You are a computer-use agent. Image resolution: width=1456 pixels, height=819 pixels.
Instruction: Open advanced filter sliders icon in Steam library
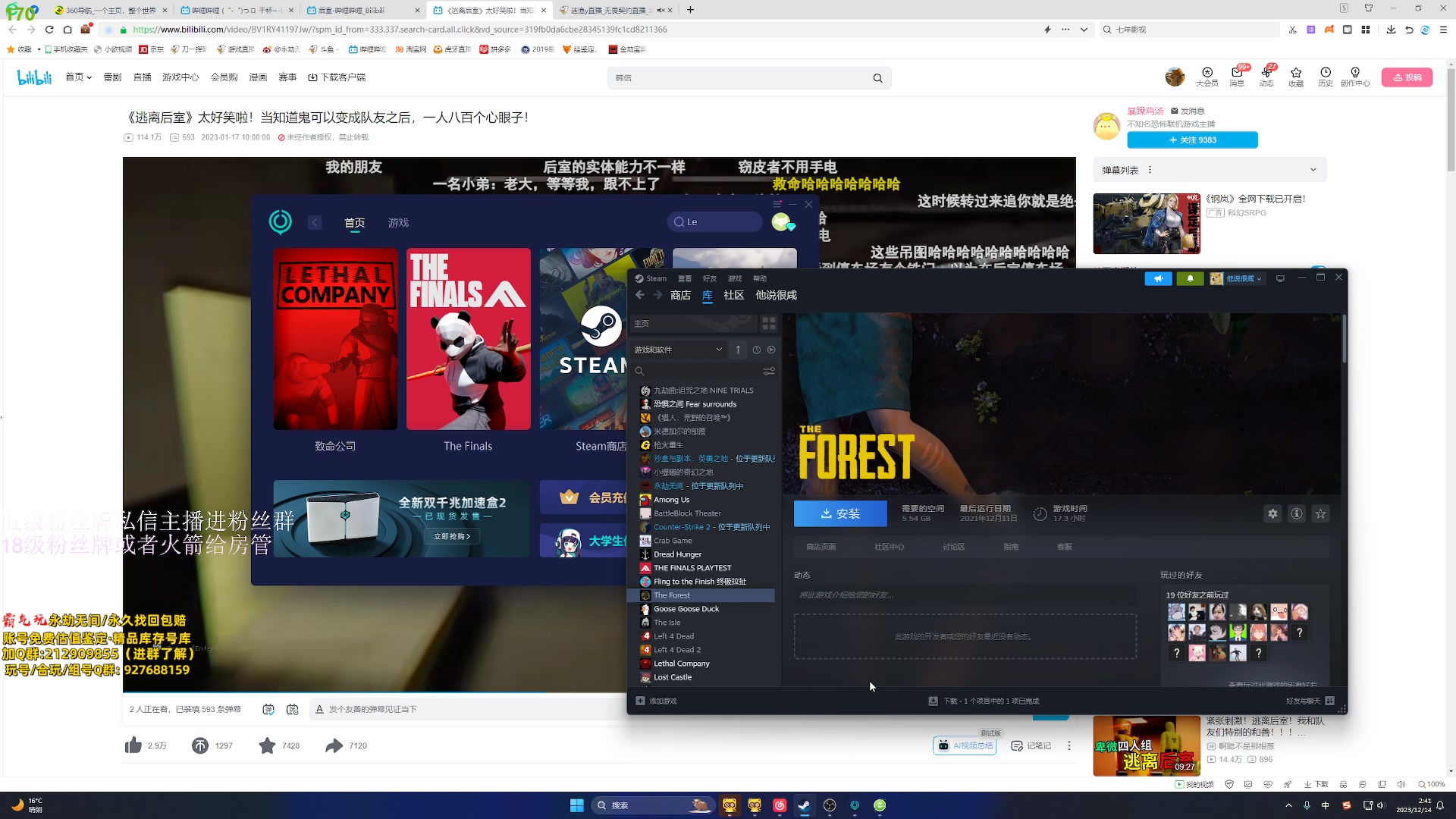pyautogui.click(x=769, y=371)
